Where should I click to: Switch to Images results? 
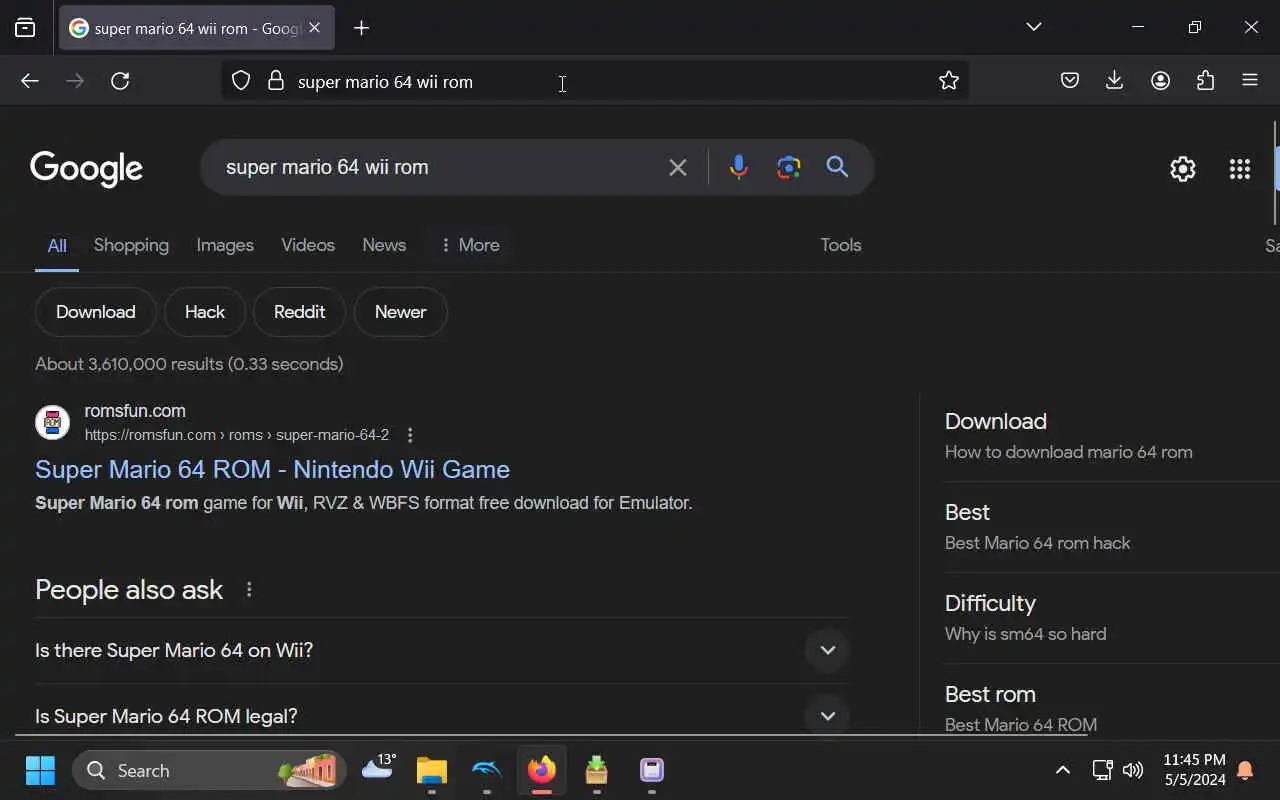225,245
